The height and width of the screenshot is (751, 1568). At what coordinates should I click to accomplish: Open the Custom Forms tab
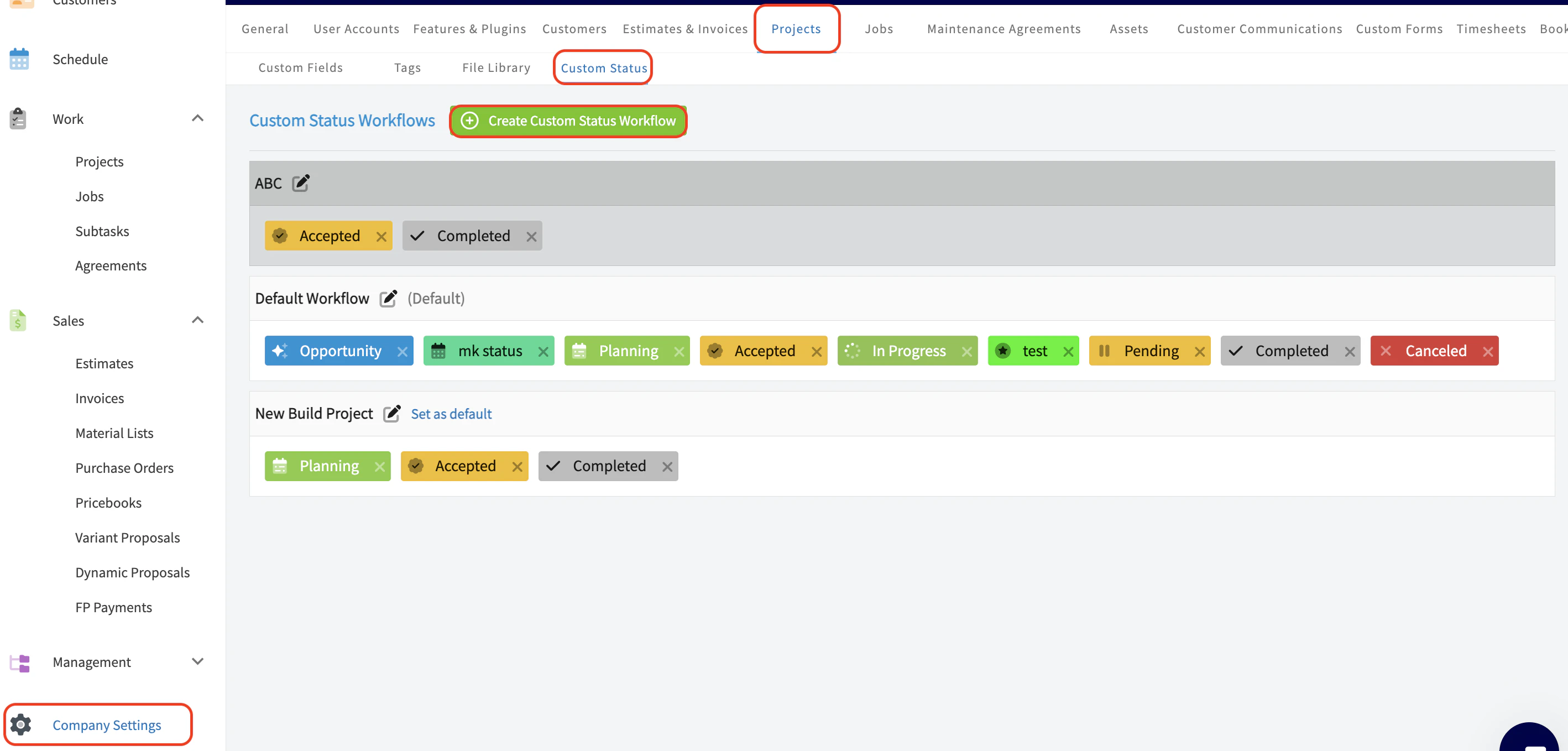pyautogui.click(x=1399, y=29)
